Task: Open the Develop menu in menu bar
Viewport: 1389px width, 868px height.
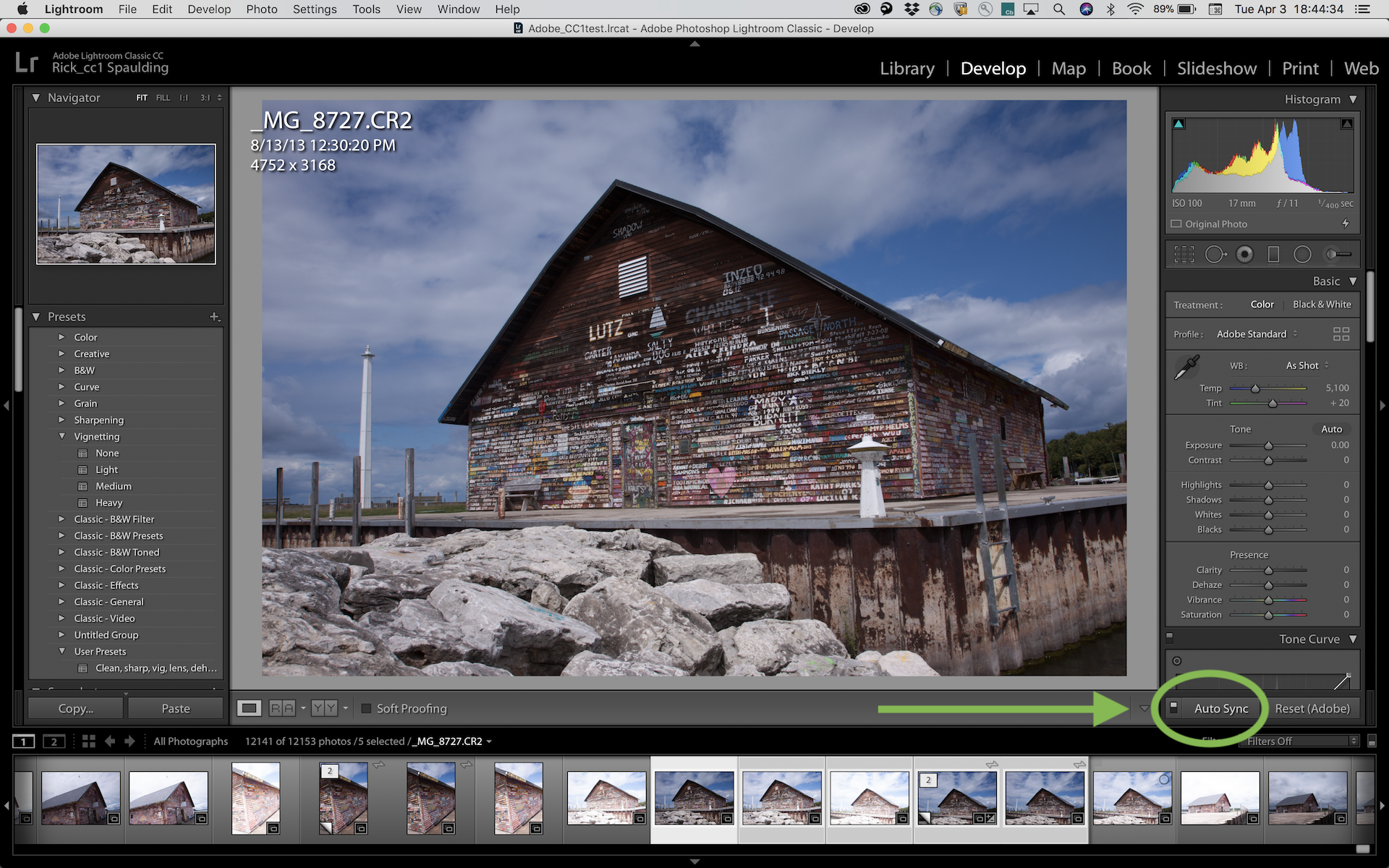Action: [x=209, y=9]
